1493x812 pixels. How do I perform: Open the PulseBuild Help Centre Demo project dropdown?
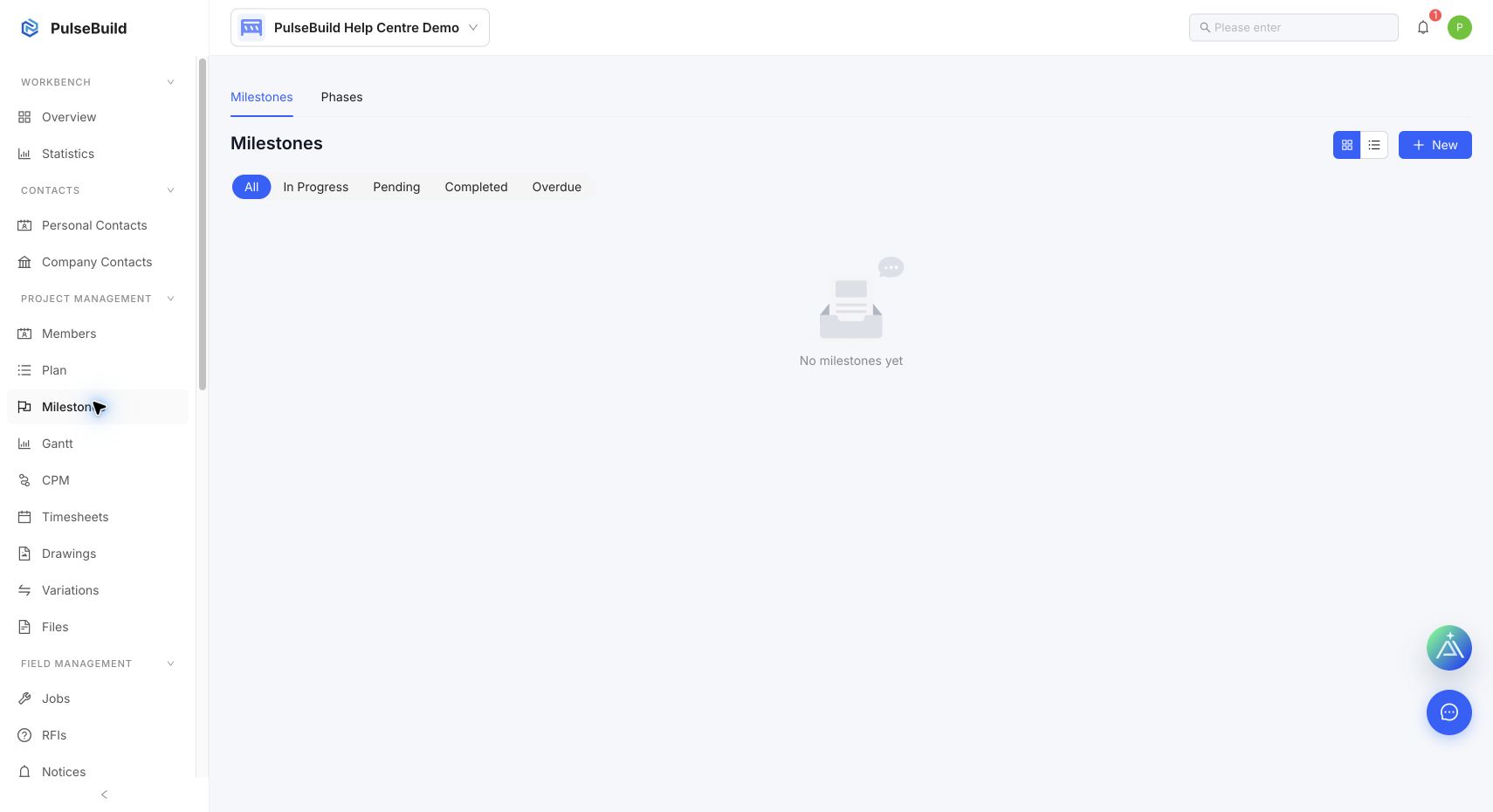pos(360,28)
